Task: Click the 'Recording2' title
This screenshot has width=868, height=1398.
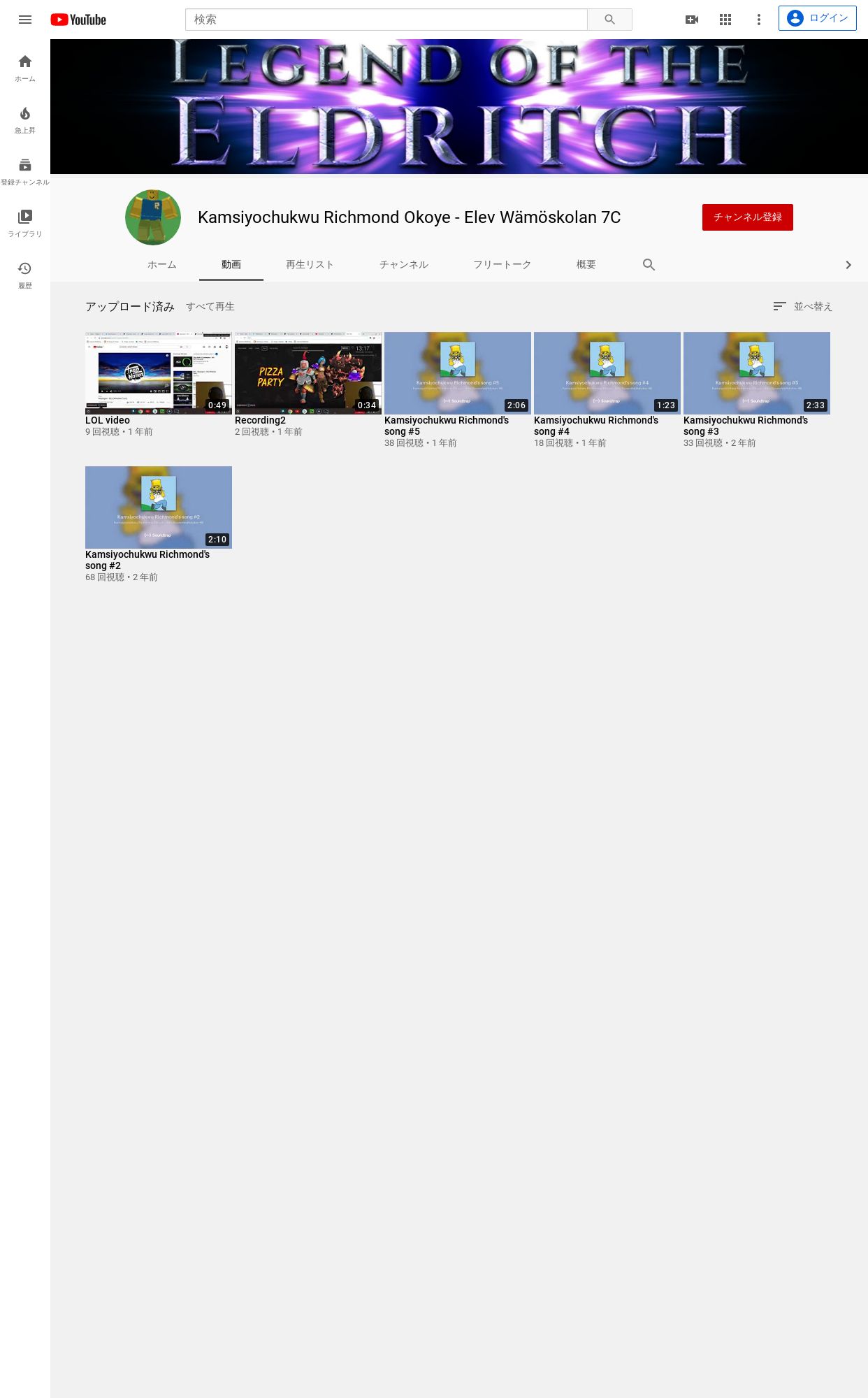Action: [260, 420]
